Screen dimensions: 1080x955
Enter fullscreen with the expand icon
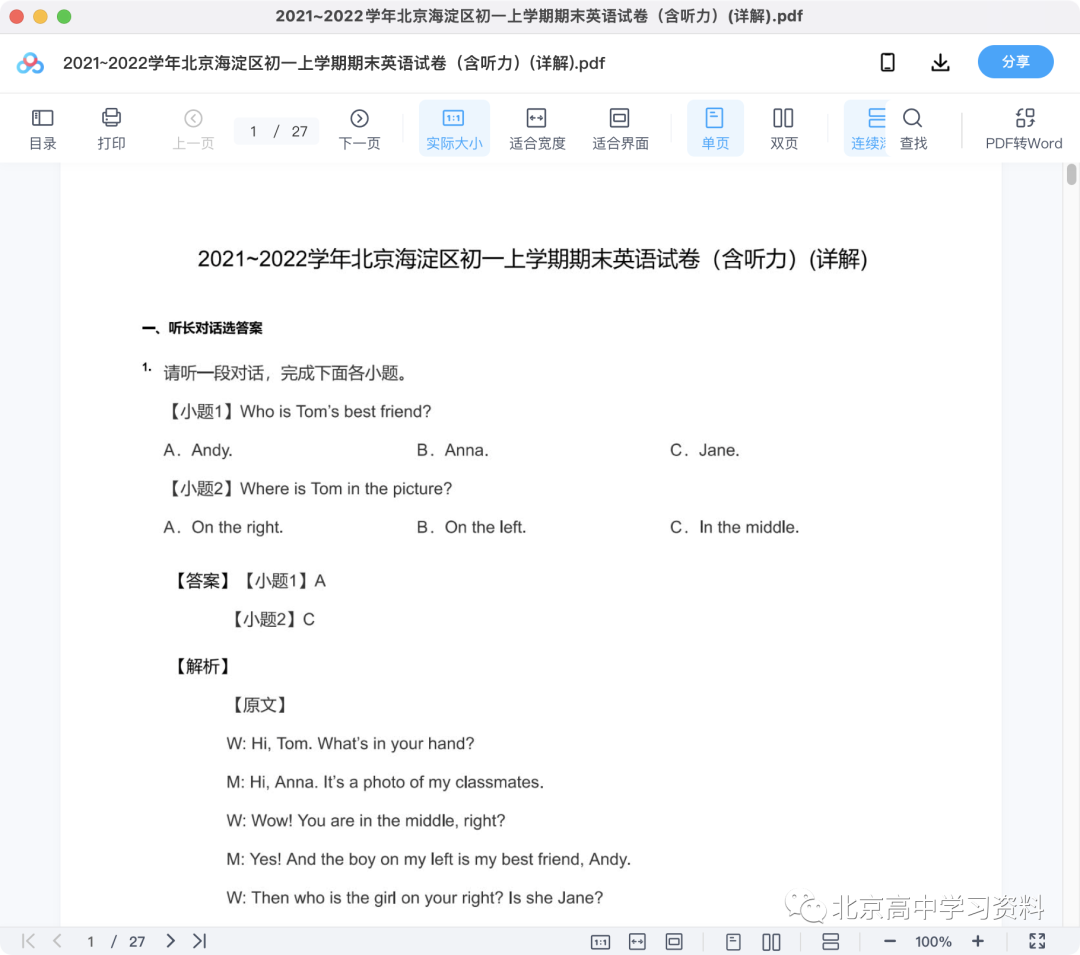[x=1037, y=941]
